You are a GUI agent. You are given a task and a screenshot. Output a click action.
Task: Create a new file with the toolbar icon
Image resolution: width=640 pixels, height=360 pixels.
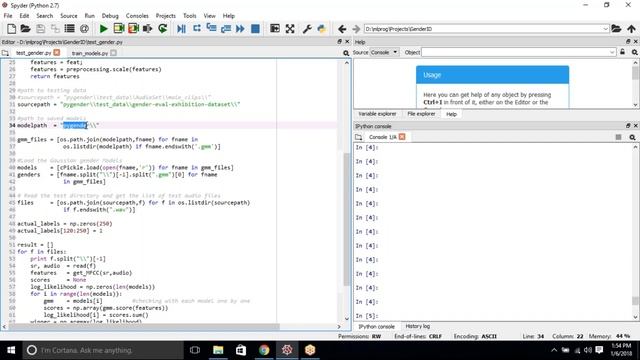(x=11, y=29)
